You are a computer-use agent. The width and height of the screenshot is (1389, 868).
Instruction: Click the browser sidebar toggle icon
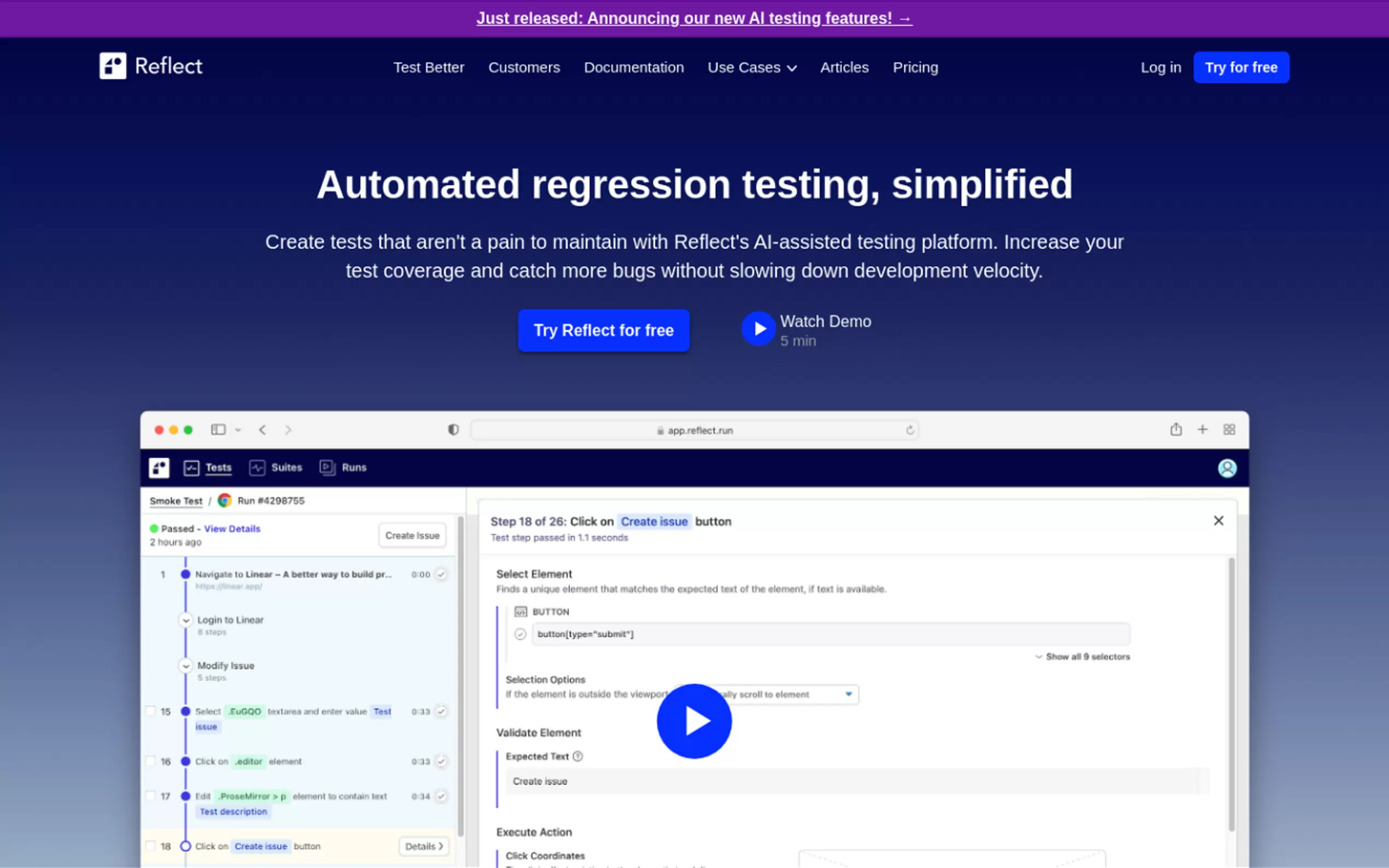pyautogui.click(x=218, y=430)
